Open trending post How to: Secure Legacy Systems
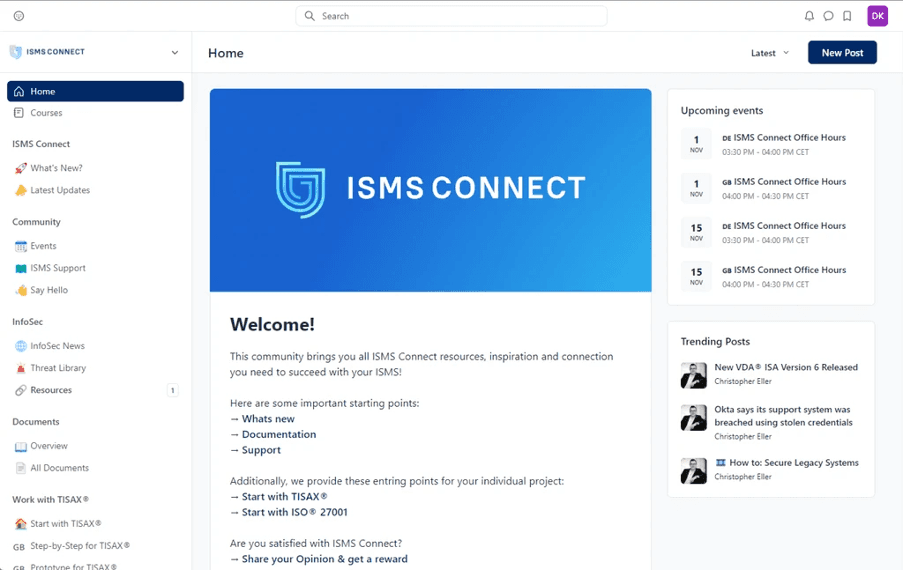904x570 pixels. pos(787,463)
